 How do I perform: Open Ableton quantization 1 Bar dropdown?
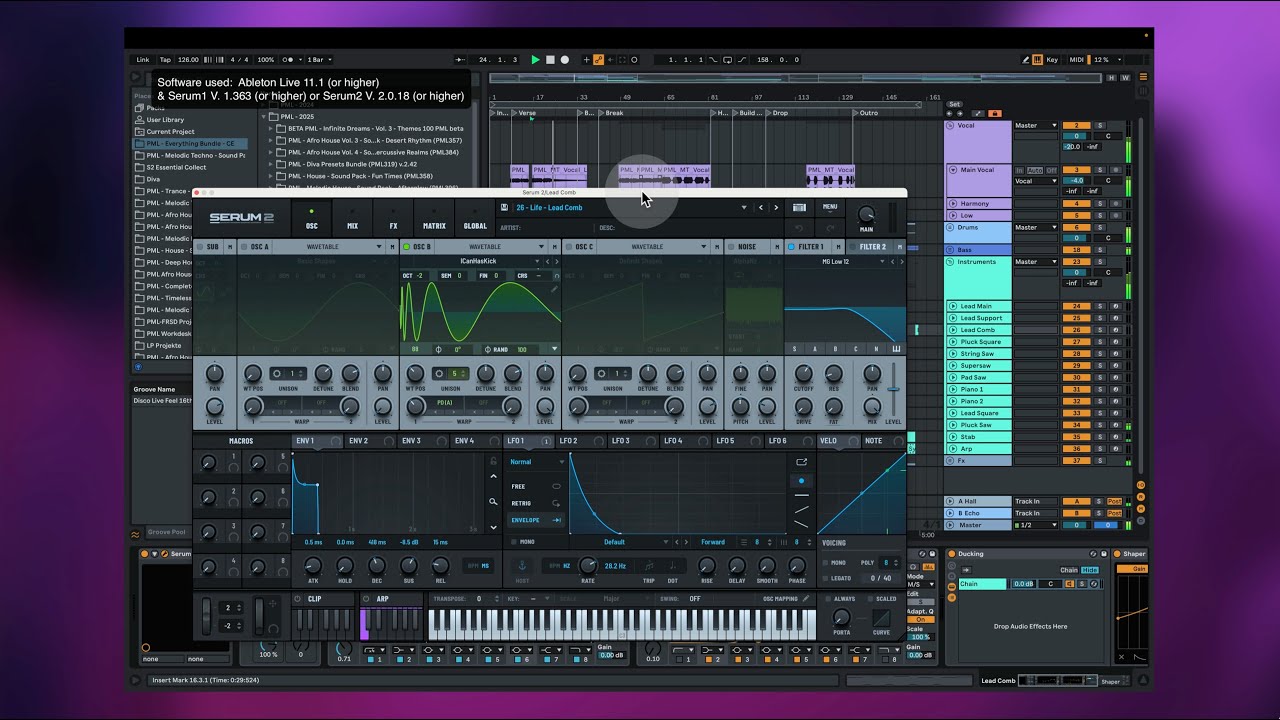[321, 60]
